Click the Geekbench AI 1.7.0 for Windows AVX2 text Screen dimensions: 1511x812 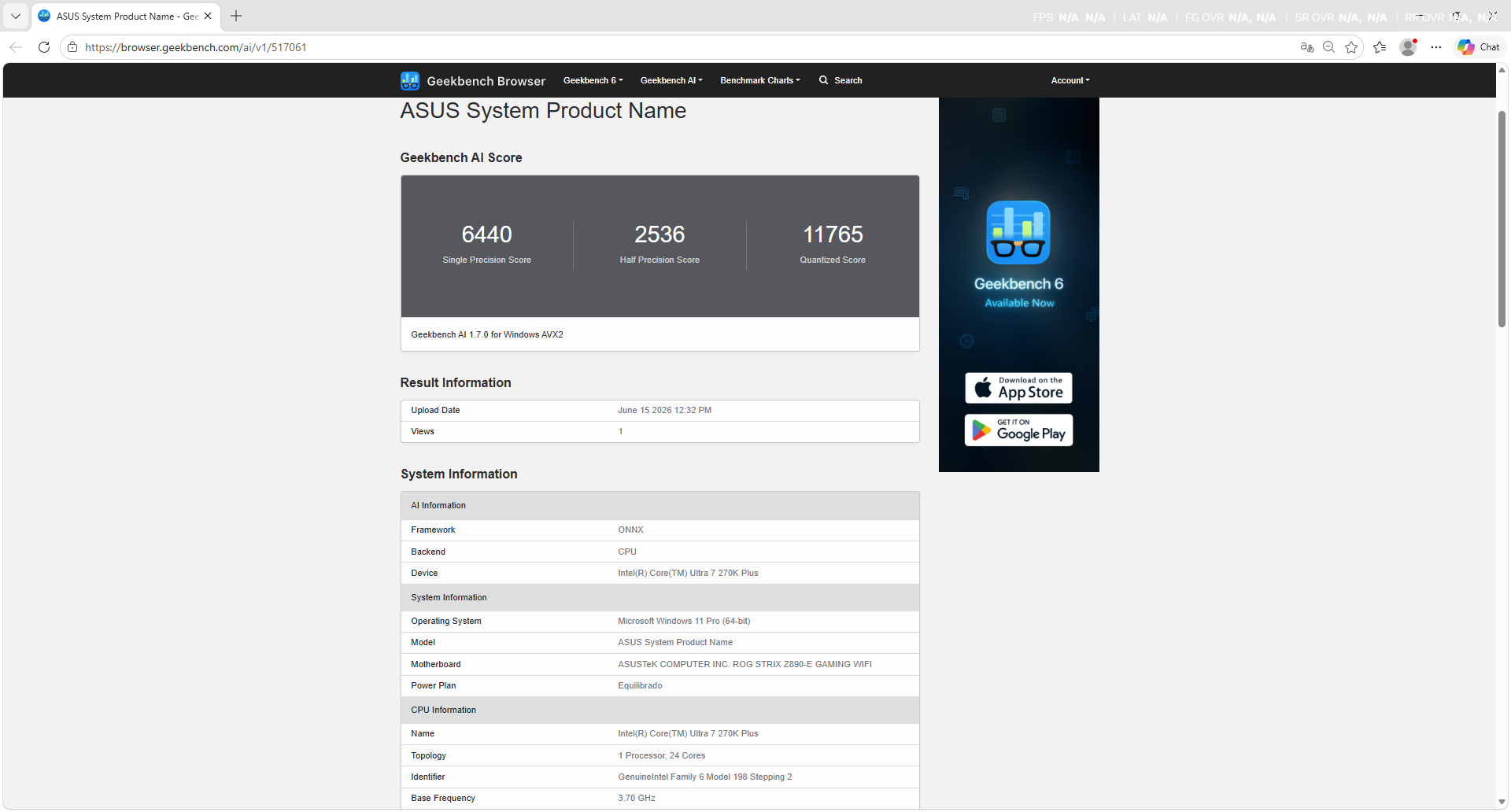pos(487,334)
